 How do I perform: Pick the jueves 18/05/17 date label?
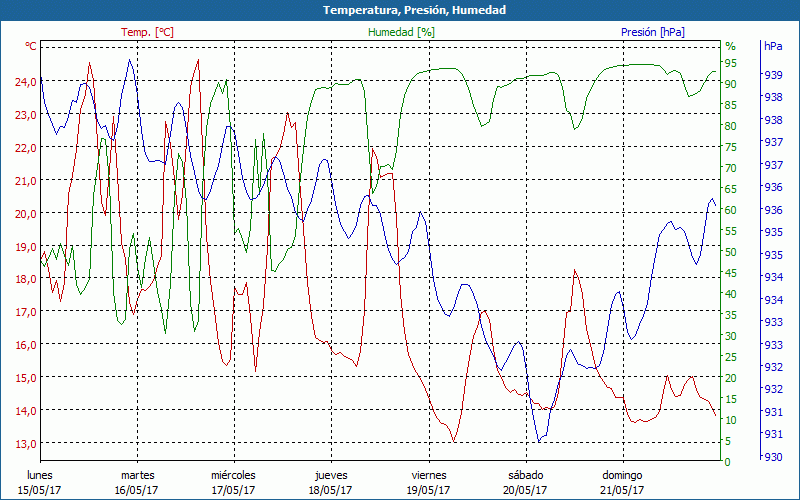[x=331, y=482]
